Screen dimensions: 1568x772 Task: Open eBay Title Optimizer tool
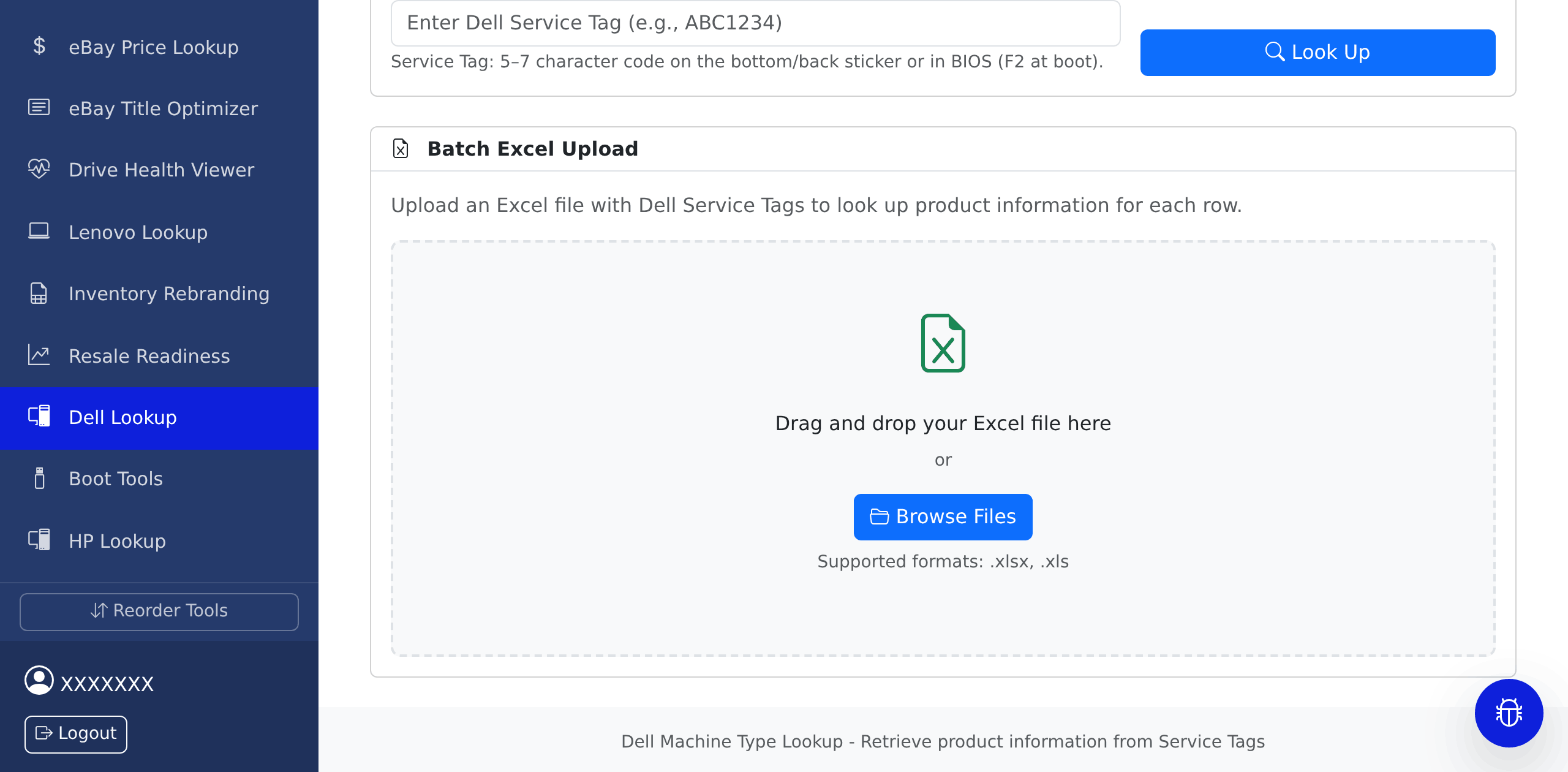coord(159,108)
